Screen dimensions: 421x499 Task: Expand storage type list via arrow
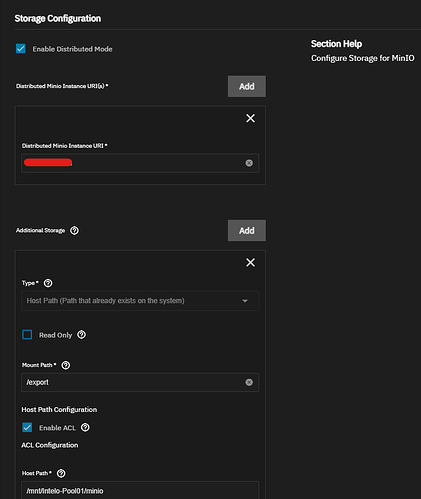click(245, 301)
